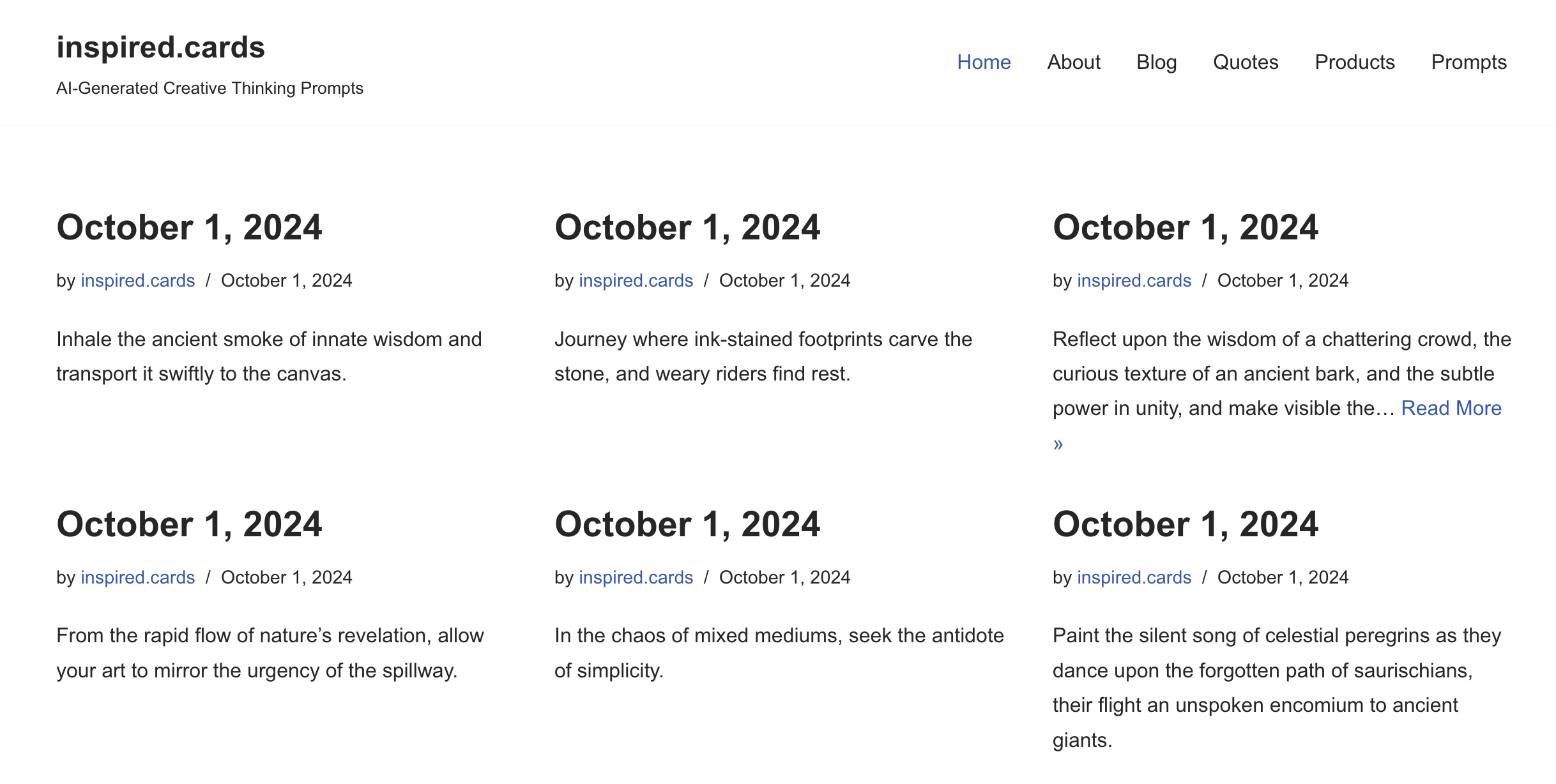The width and height of the screenshot is (1556, 784).
Task: Click the AI-Generated Creative Thinking Prompts tagline
Action: 210,88
